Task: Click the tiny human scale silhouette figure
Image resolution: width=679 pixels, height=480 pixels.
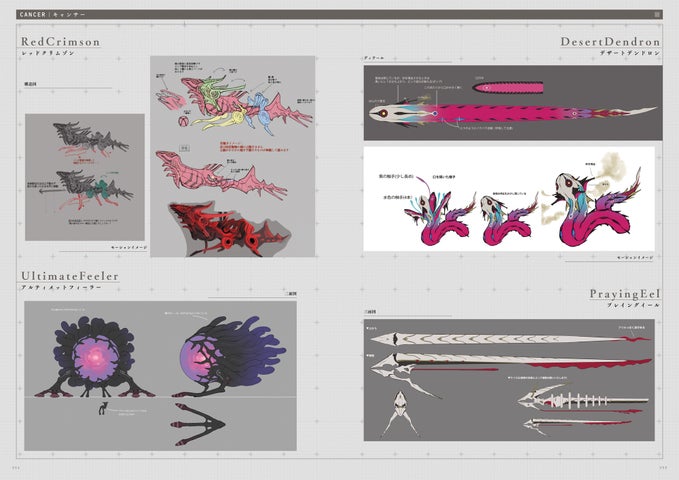Action: coord(101,410)
